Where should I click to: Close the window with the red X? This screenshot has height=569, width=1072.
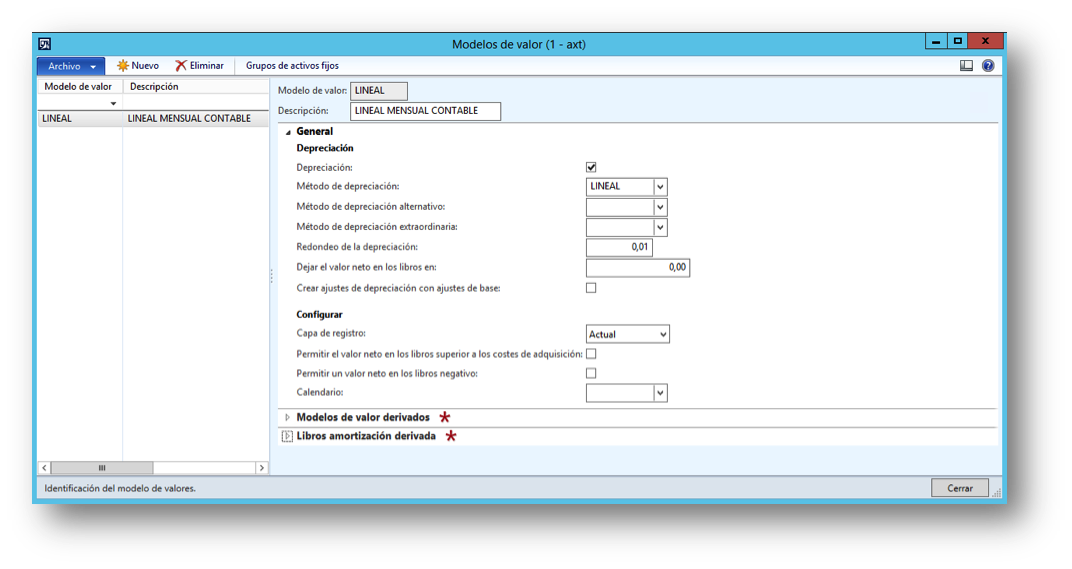[x=986, y=42]
